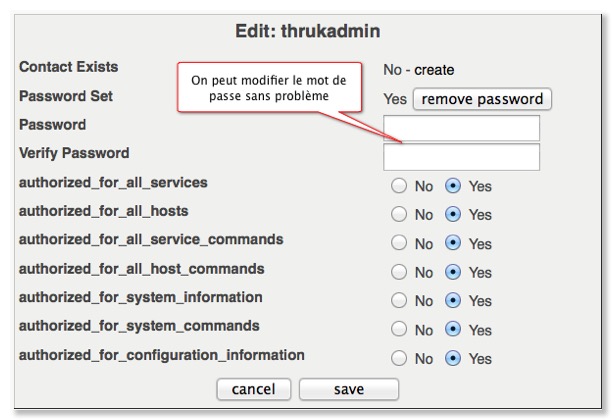This screenshot has width=612, height=420.
Task: Select Yes for authorized_for_configuration_information
Action: pos(452,359)
